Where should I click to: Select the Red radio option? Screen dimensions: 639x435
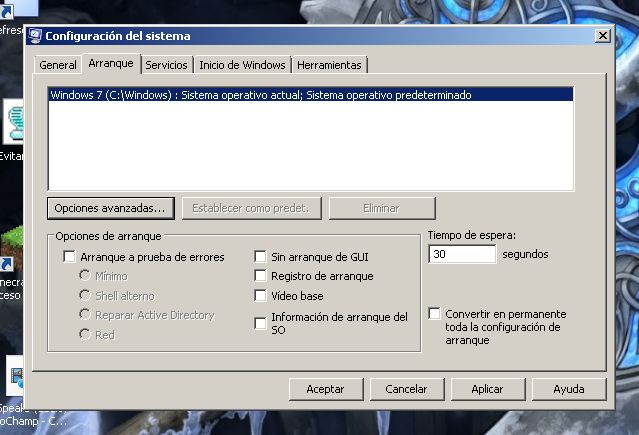pos(85,334)
